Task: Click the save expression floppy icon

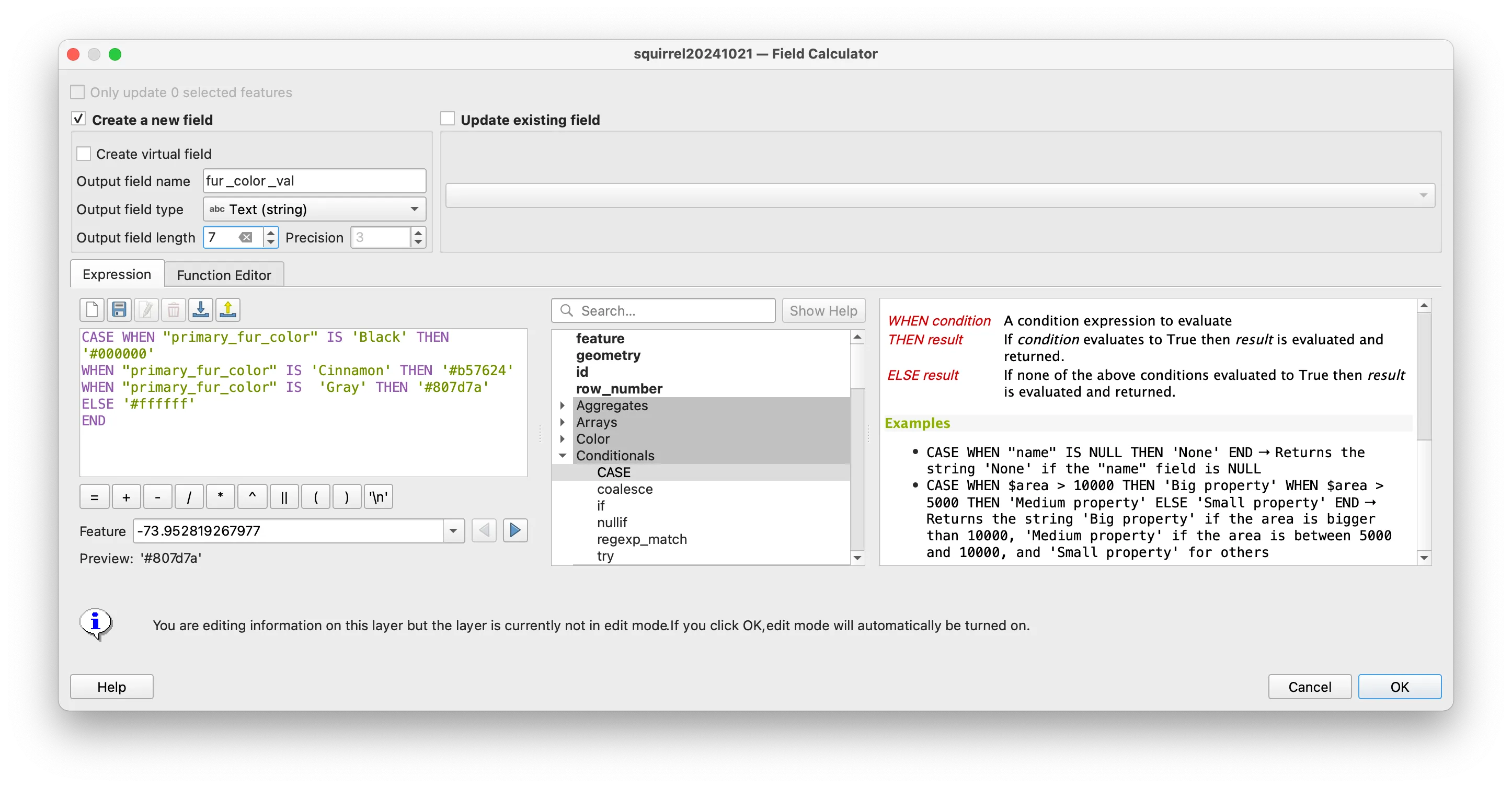Action: tap(119, 310)
